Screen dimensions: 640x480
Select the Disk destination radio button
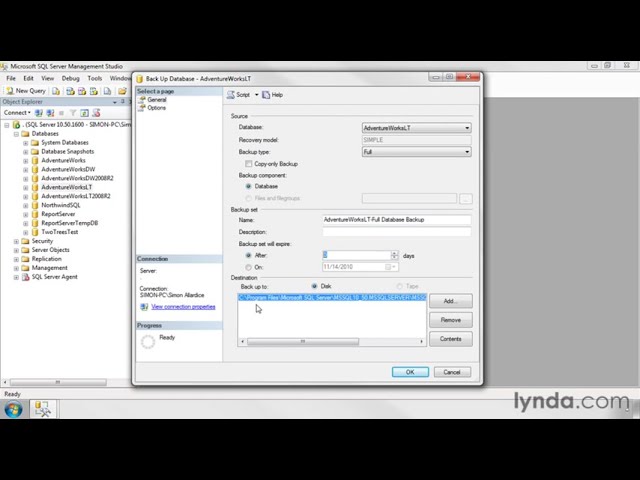(x=314, y=286)
